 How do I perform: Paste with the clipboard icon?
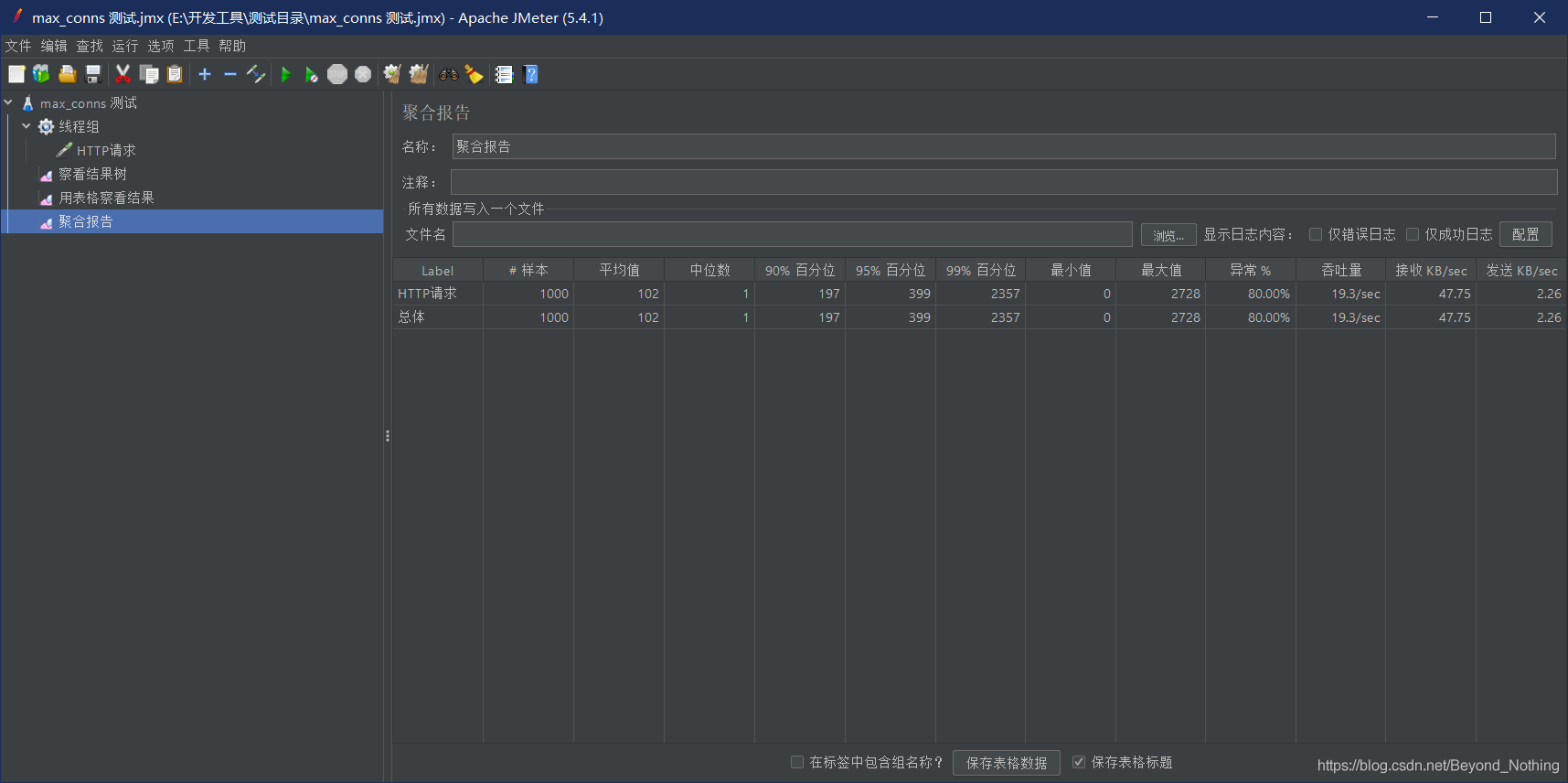tap(175, 74)
